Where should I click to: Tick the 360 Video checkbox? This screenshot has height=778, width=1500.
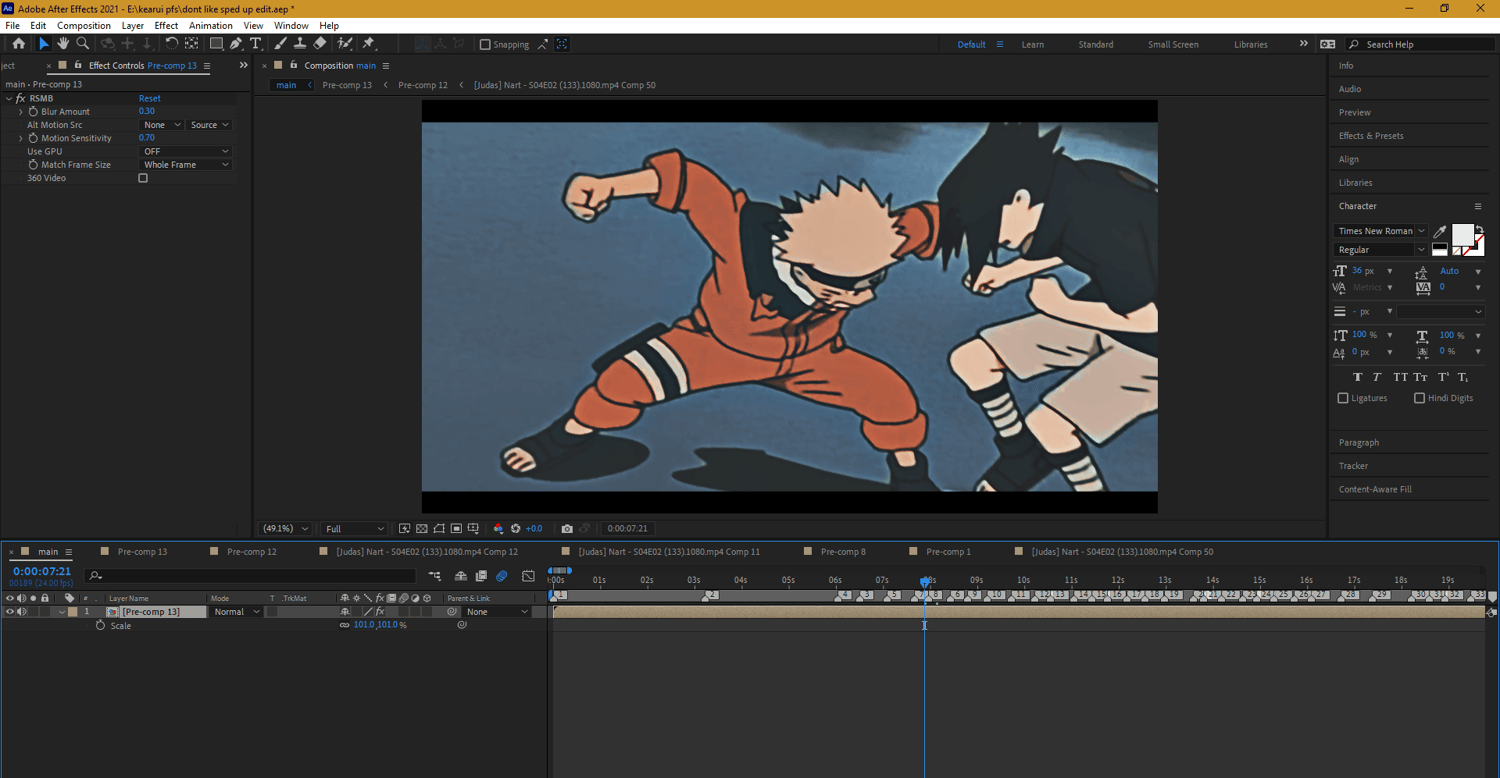pos(143,178)
